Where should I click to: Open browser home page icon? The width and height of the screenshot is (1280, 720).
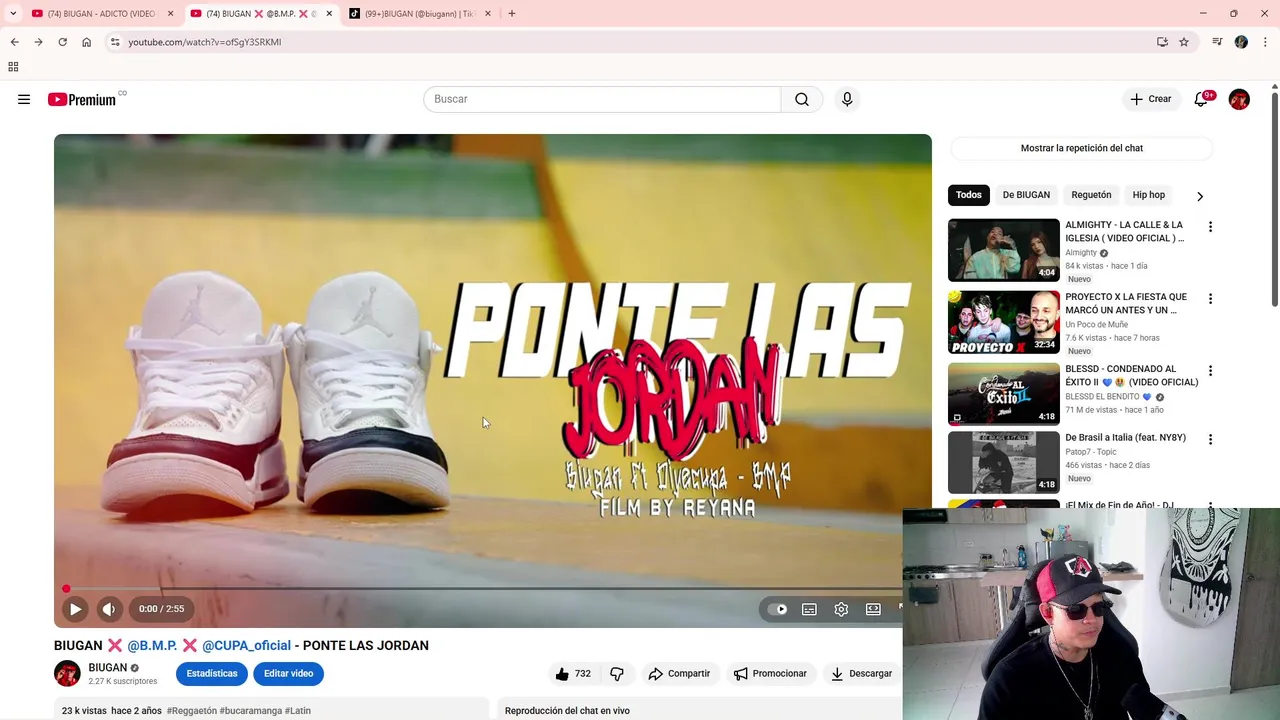(87, 42)
